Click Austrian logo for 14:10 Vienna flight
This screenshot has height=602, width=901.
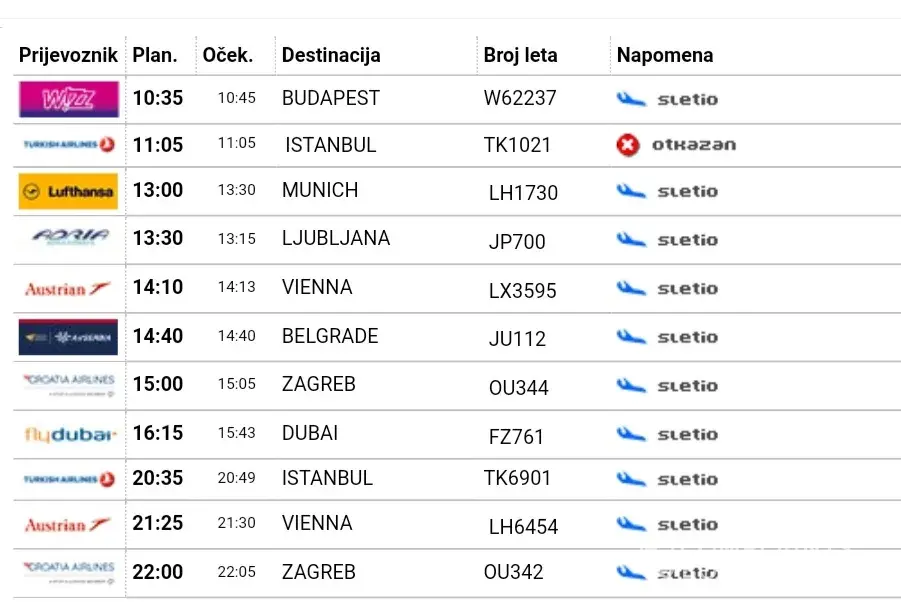point(68,289)
